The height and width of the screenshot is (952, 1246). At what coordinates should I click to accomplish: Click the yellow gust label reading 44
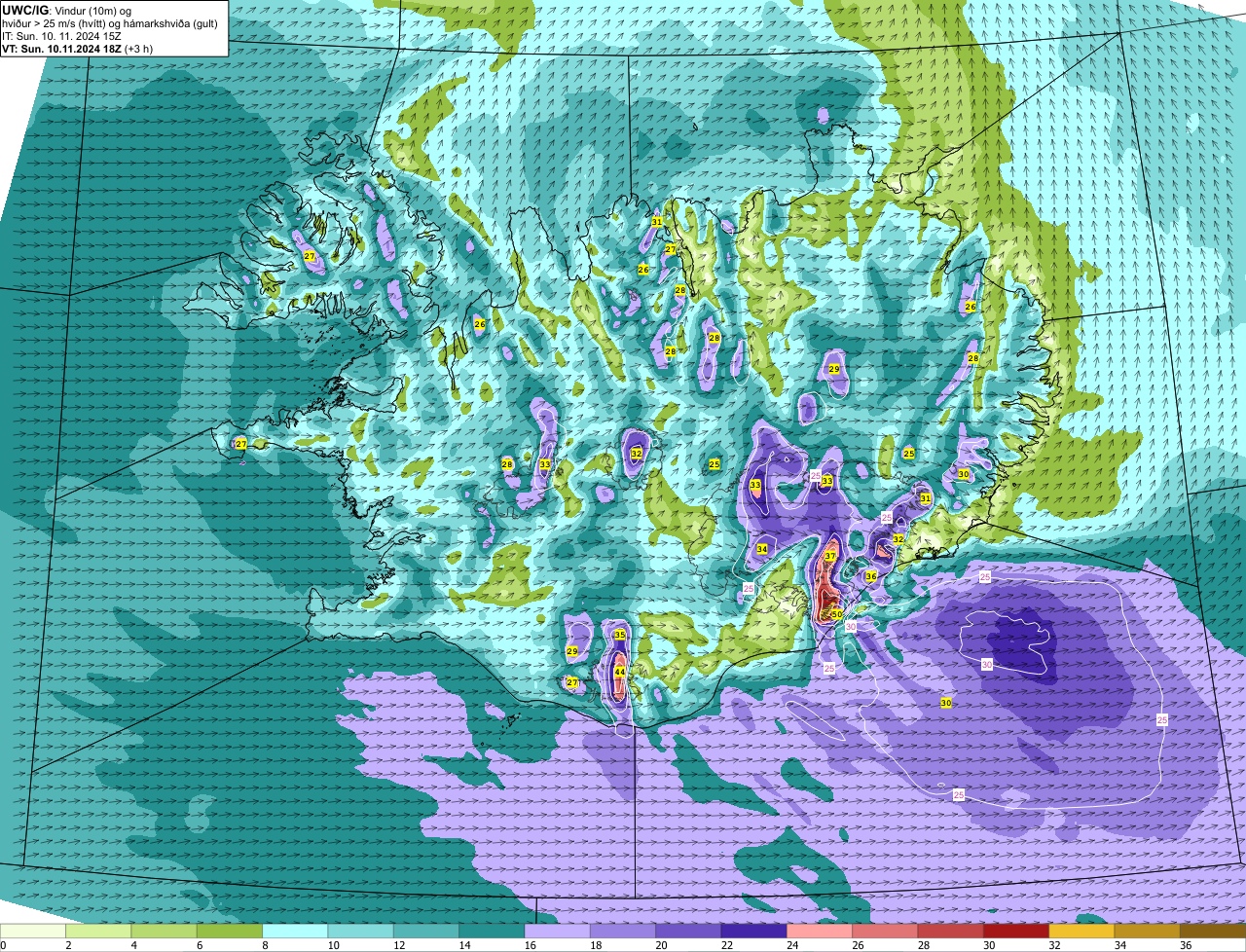tap(620, 672)
